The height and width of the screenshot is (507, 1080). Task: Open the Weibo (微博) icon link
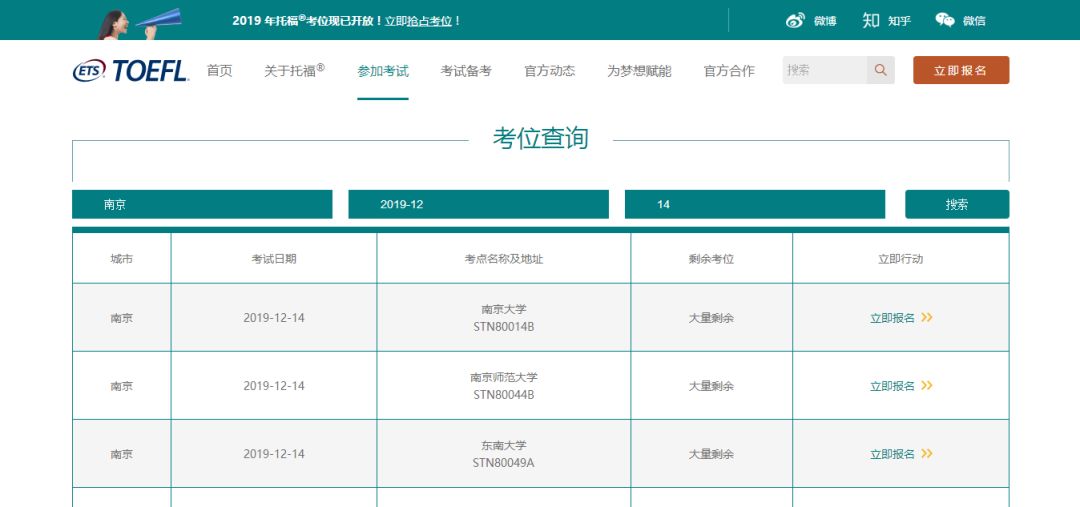click(x=811, y=21)
